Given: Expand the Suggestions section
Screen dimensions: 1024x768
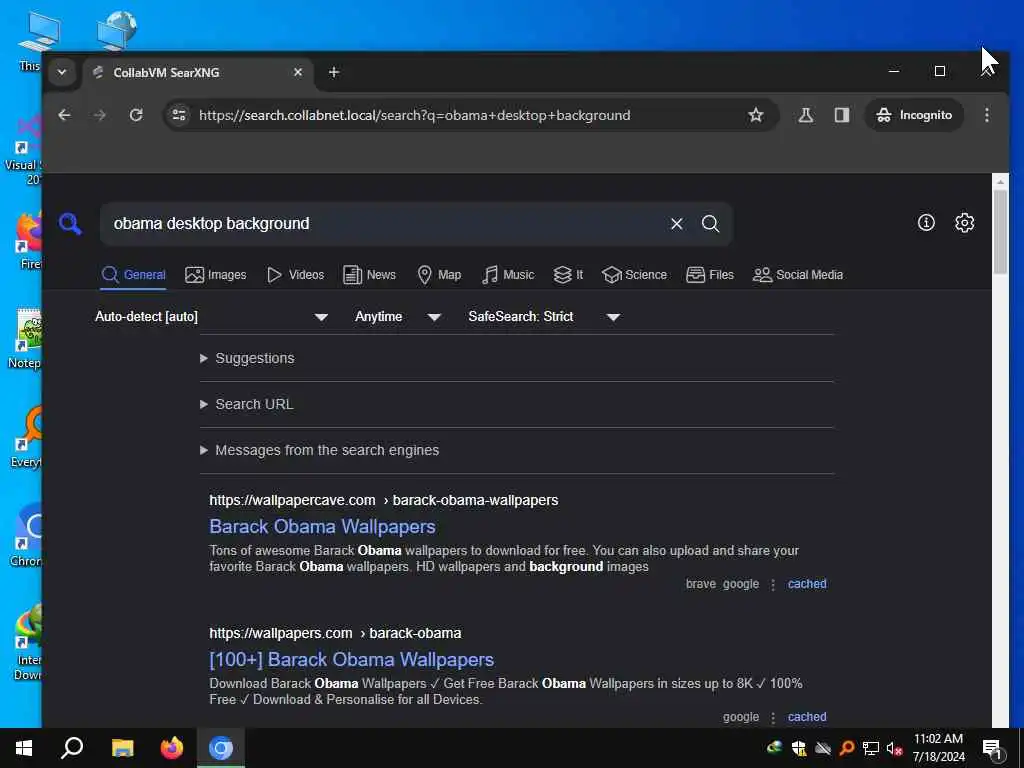Looking at the screenshot, I should 248,358.
